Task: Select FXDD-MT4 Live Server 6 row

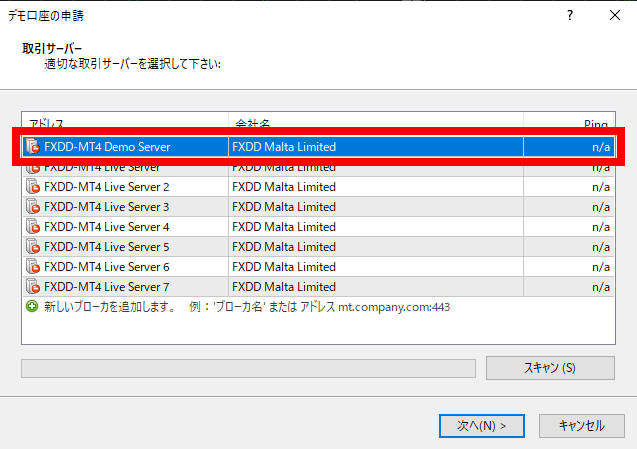Action: [x=318, y=267]
